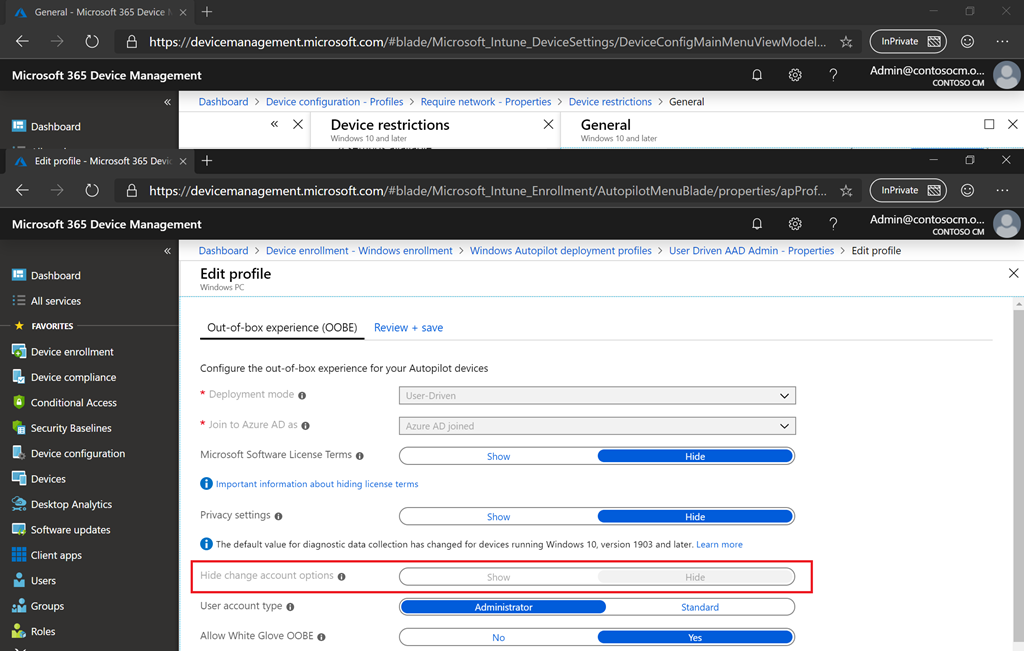Open Desktop Analytics sidebar item

71,505
